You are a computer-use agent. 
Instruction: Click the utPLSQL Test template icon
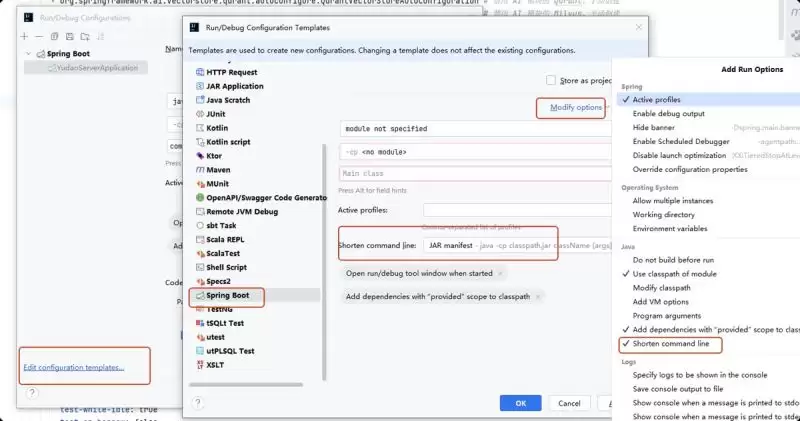(x=200, y=351)
